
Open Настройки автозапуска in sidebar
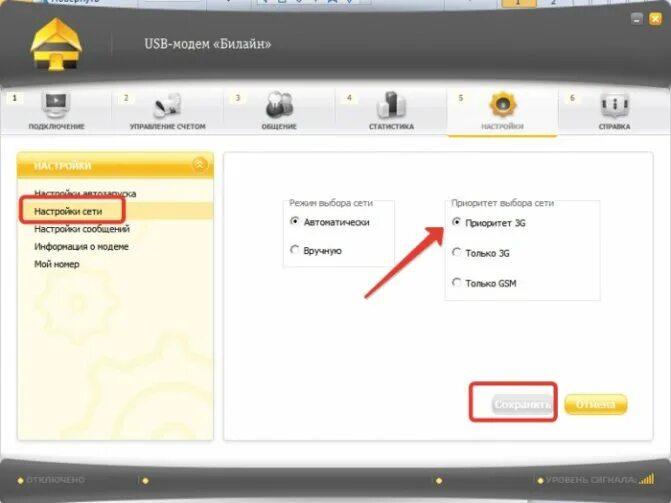[85, 193]
